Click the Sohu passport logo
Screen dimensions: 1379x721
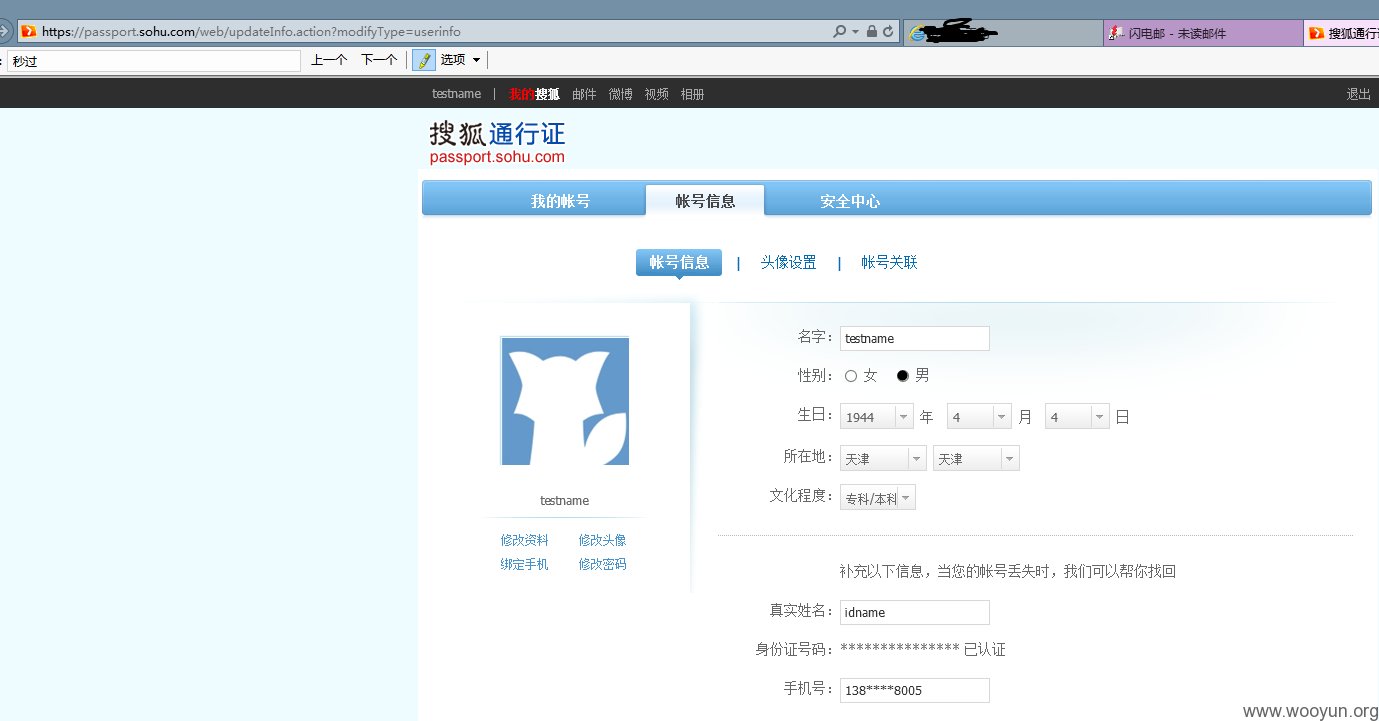pyautogui.click(x=497, y=142)
